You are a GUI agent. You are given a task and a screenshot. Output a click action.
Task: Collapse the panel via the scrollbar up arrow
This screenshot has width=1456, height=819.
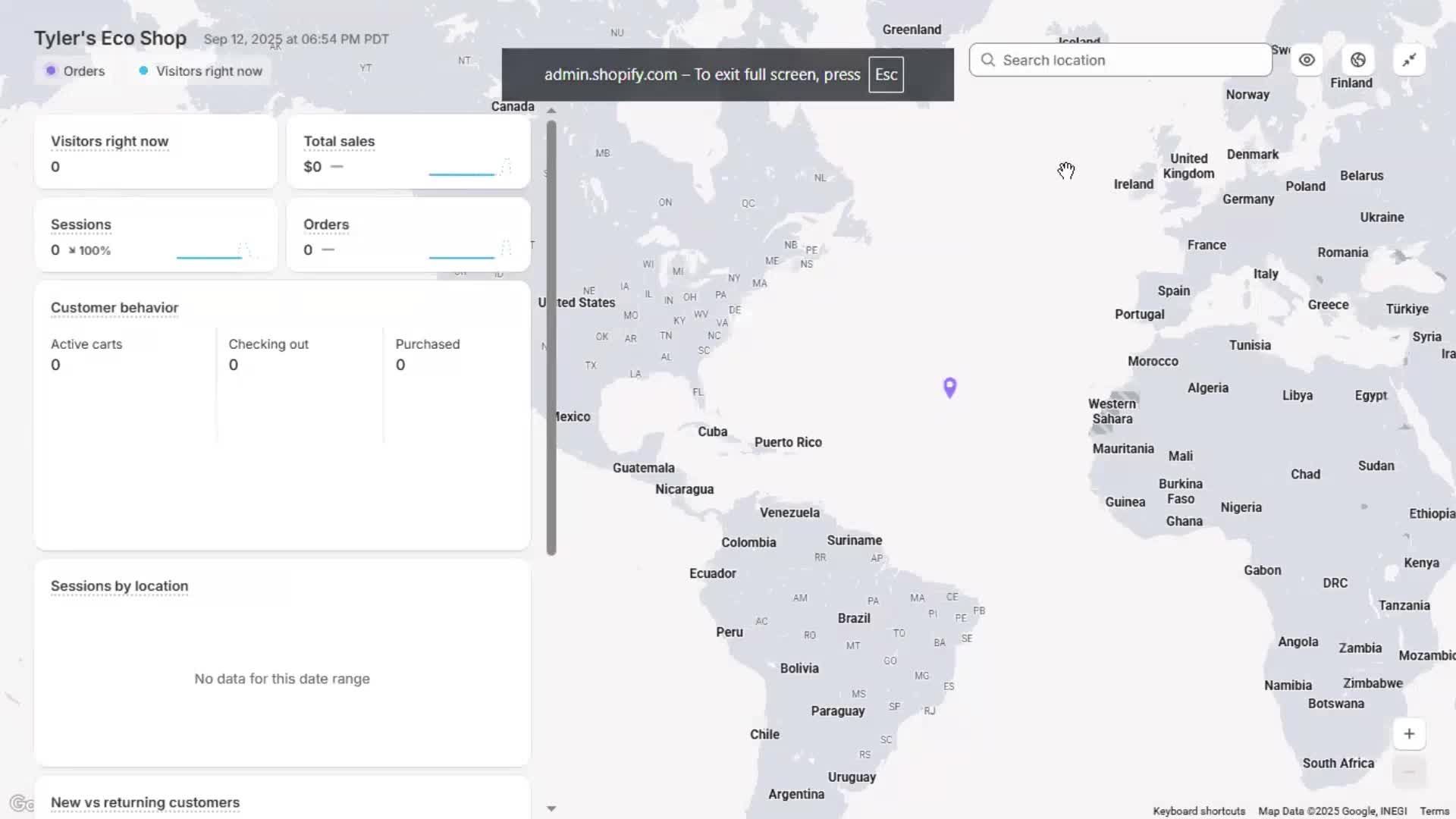[x=551, y=110]
